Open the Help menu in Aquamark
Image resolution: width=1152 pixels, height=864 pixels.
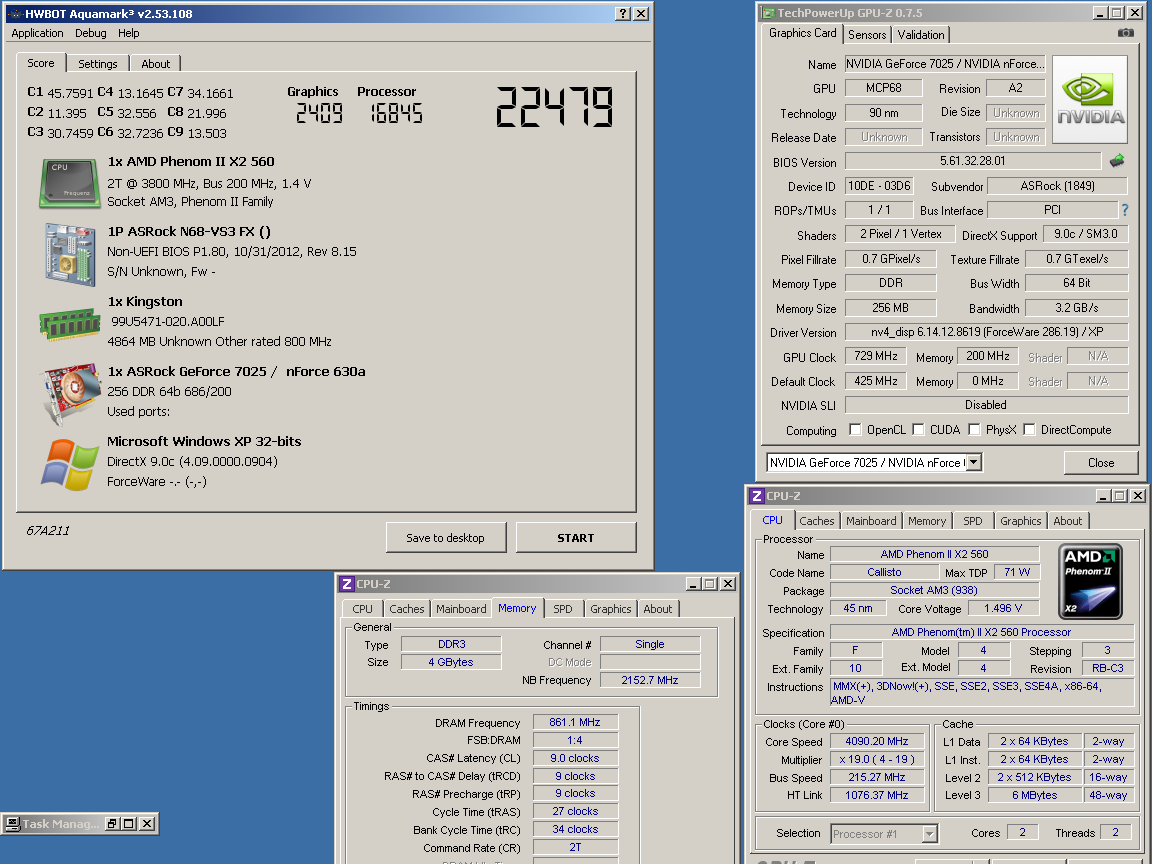pos(129,33)
